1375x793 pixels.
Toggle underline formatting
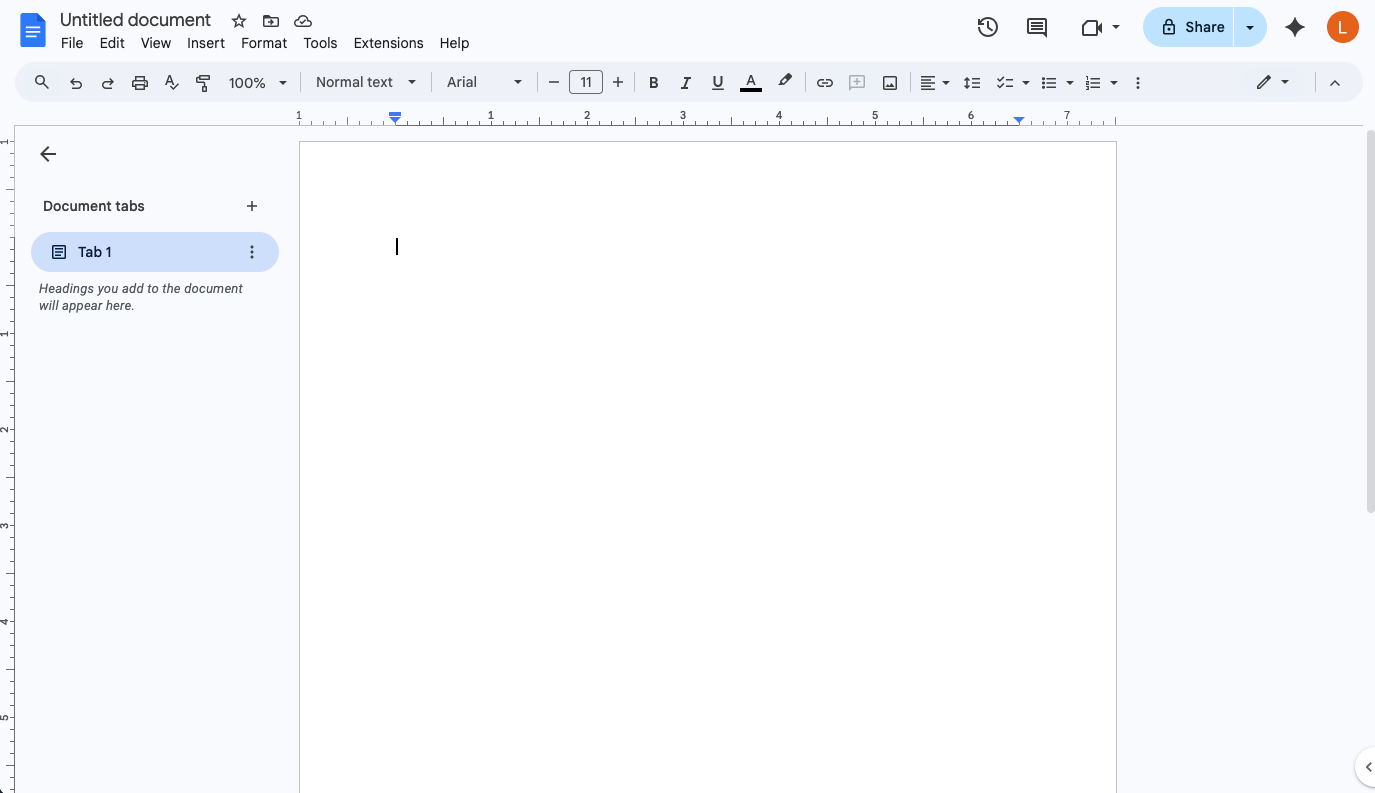click(717, 83)
